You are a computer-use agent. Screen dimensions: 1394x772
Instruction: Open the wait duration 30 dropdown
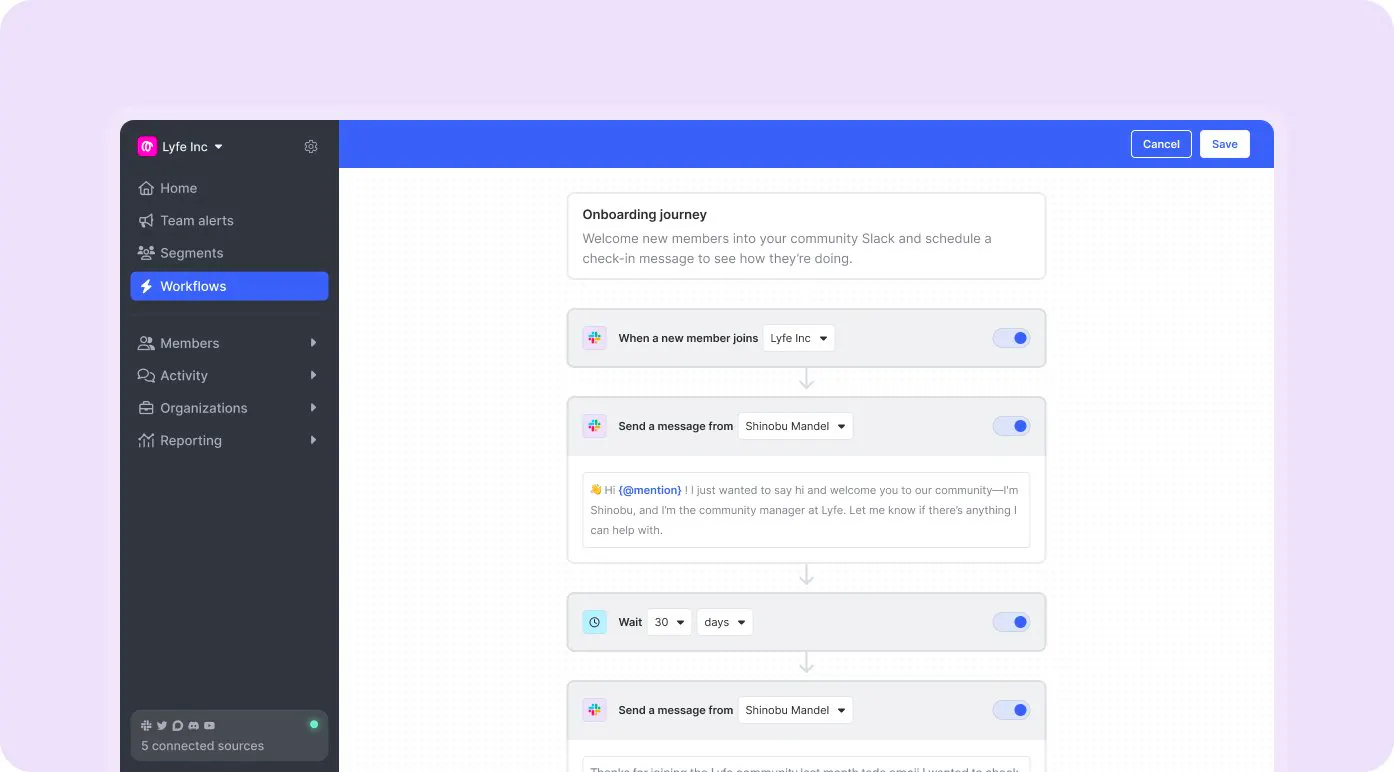669,622
